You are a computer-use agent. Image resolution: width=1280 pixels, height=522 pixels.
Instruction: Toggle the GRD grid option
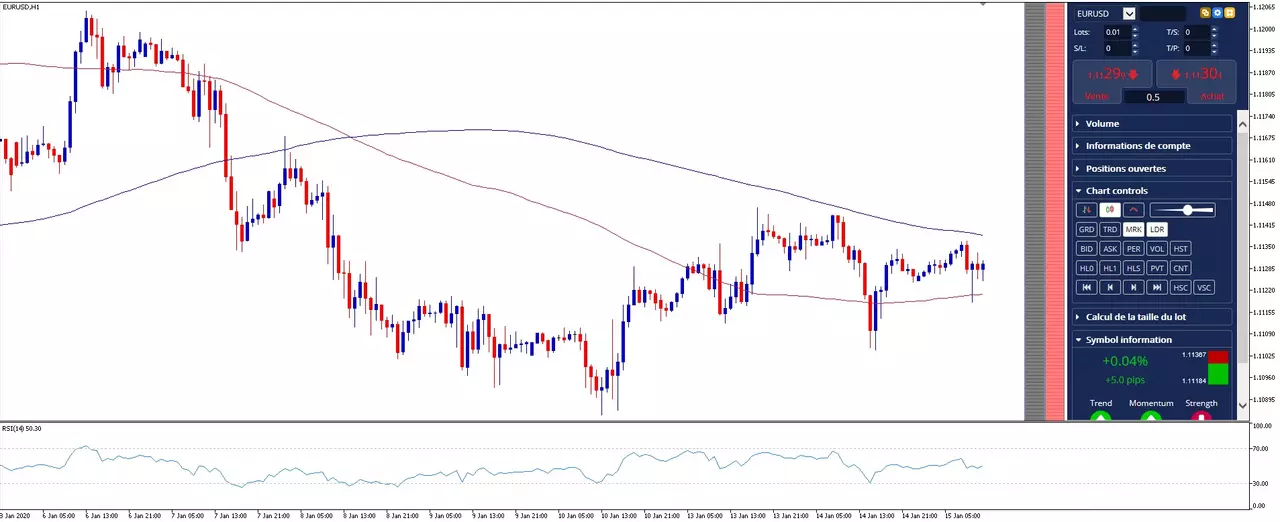(1086, 229)
